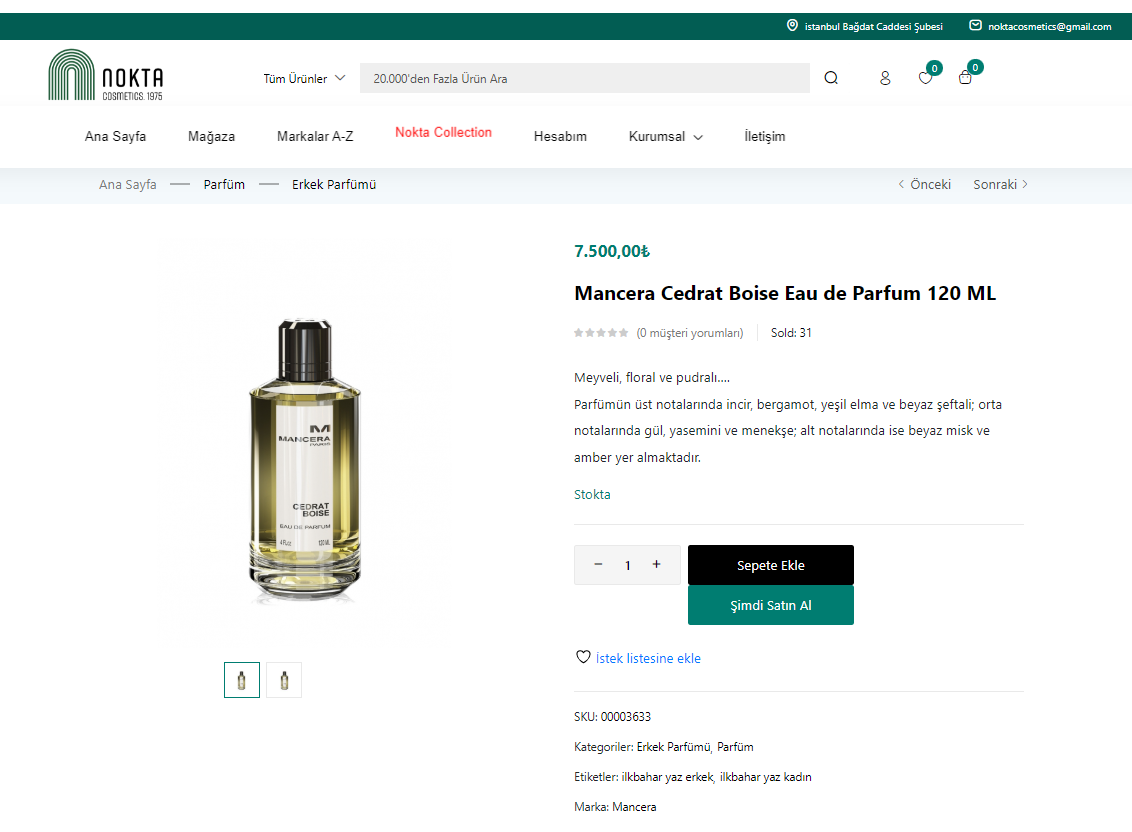Expand the Kurumsal menu dropdown
The width and height of the screenshot is (1132, 832).
665,136
